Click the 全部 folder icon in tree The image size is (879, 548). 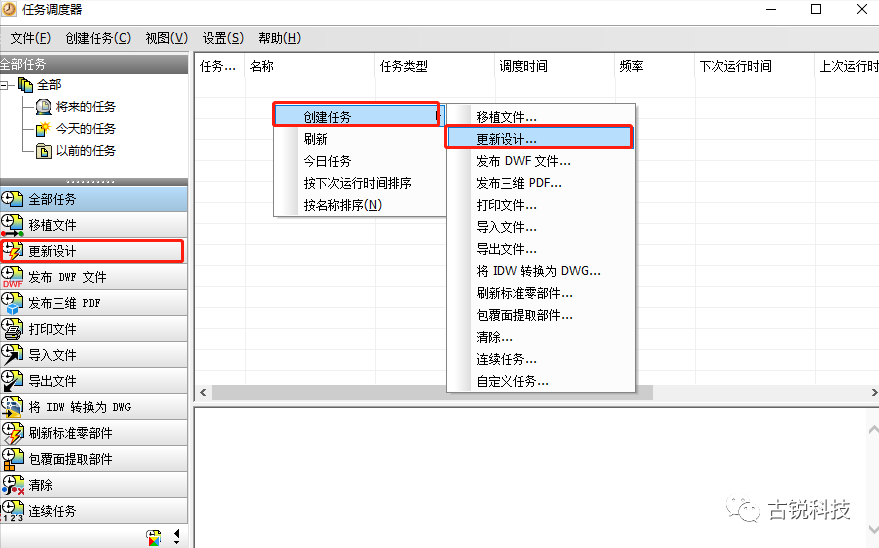[x=25, y=85]
